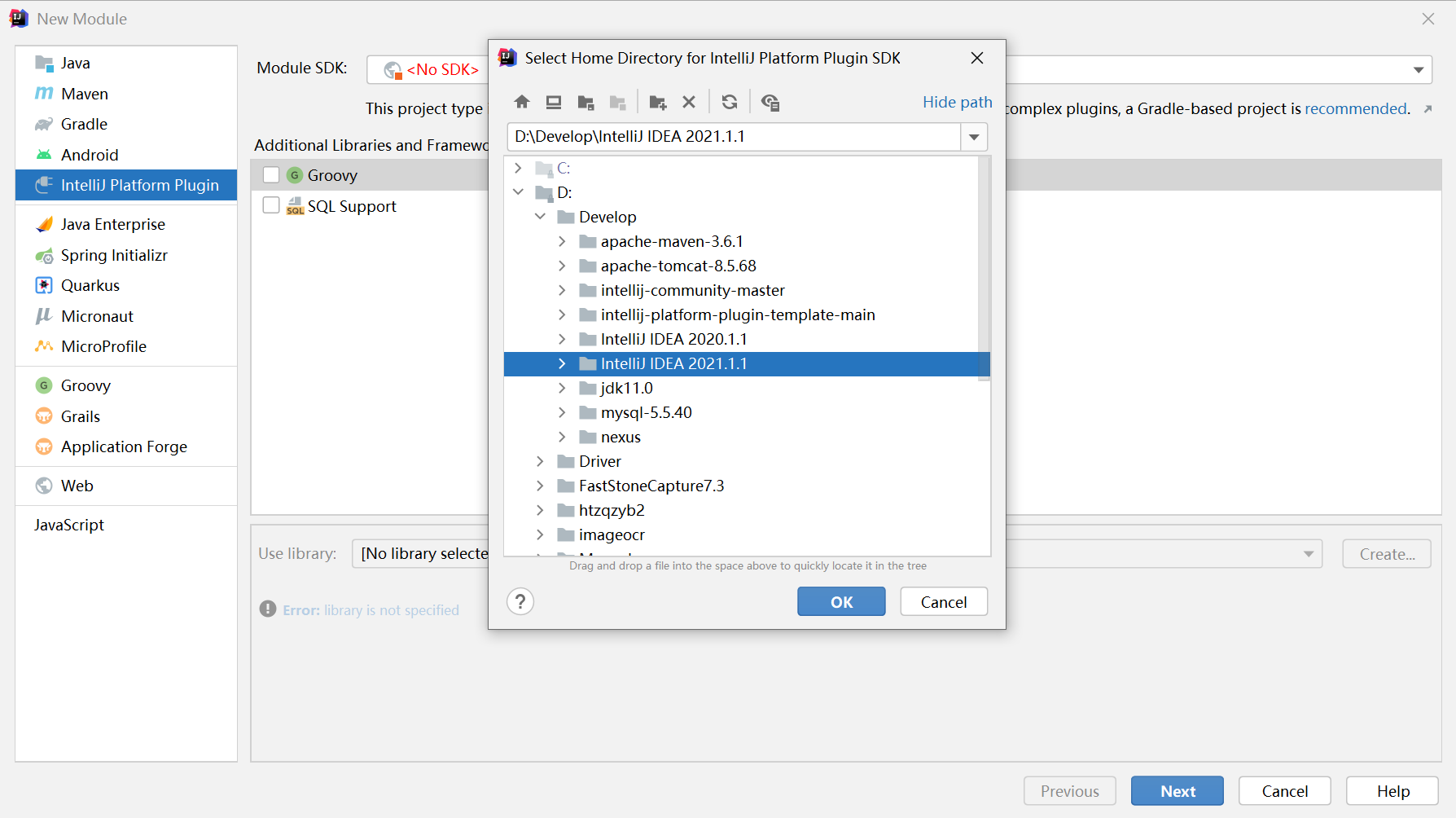Screen dimensions: 1456x818
Task: Select Maven in the module type list
Action: point(84,93)
